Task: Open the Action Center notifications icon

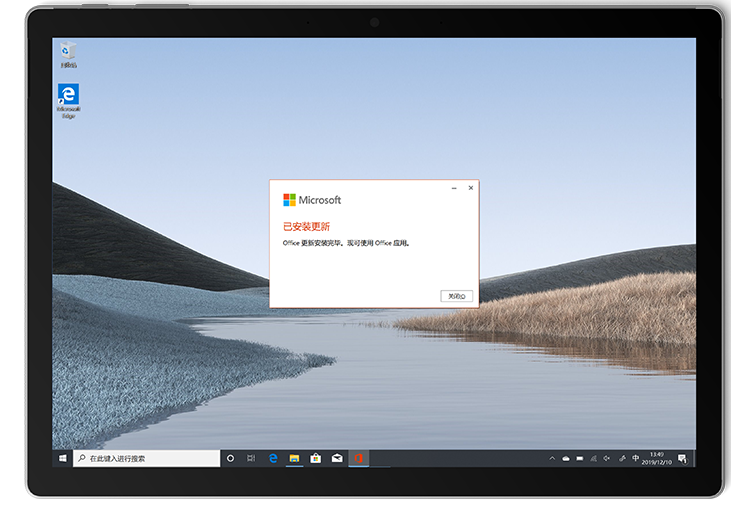Action: [x=682, y=458]
